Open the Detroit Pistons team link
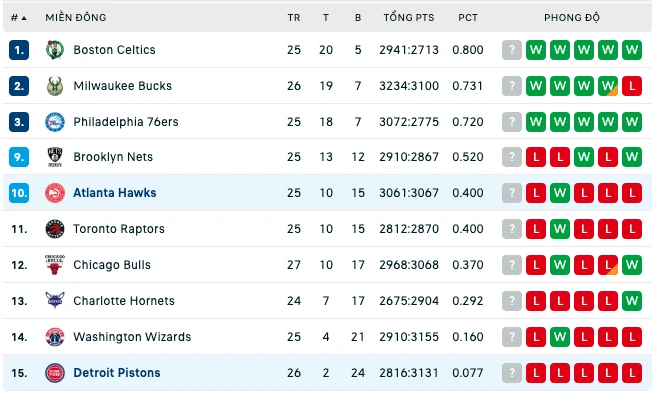 point(117,373)
